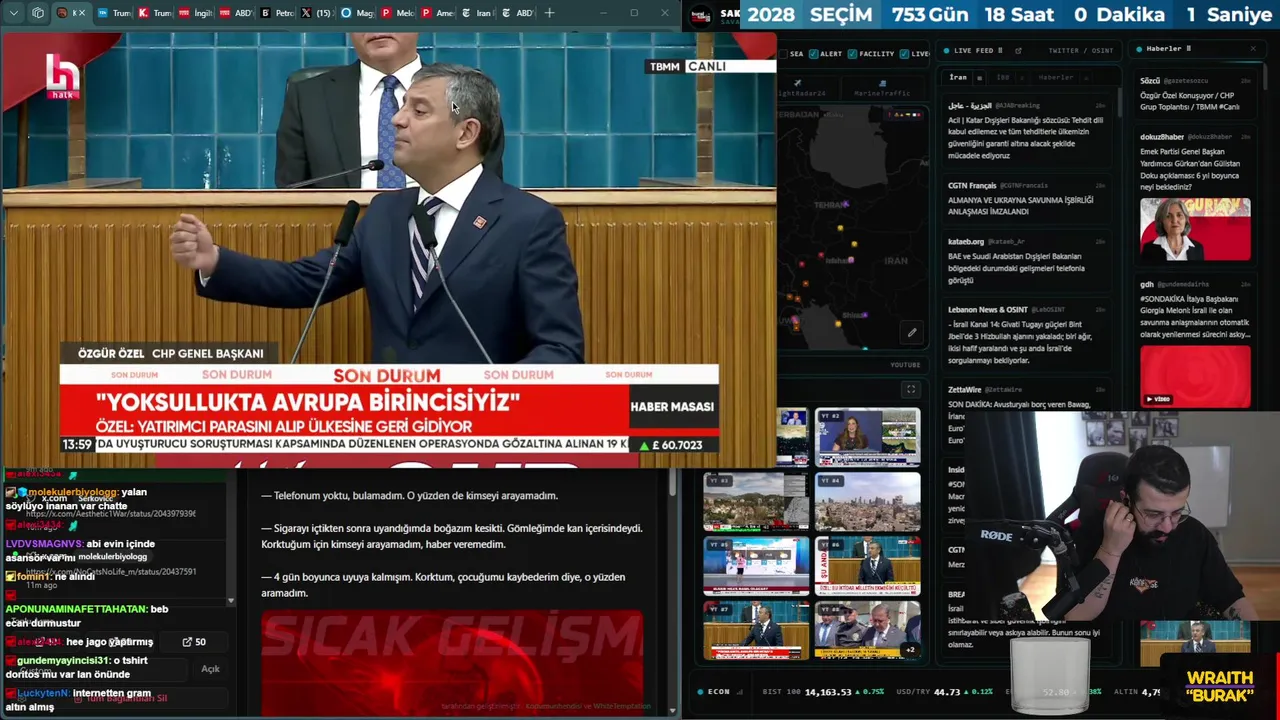Click the BIST 100 ticker value
Viewport: 1280px width, 720px height.
pyautogui.click(x=827, y=692)
